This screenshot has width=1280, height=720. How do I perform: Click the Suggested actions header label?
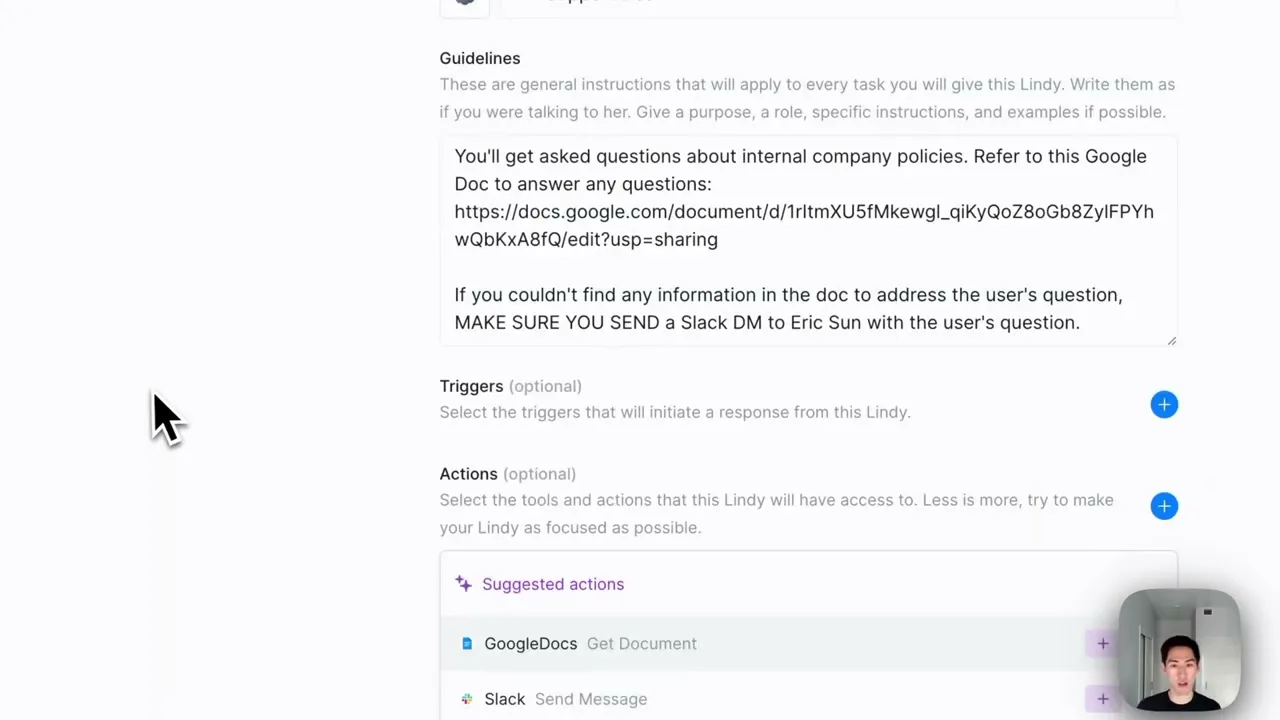553,584
